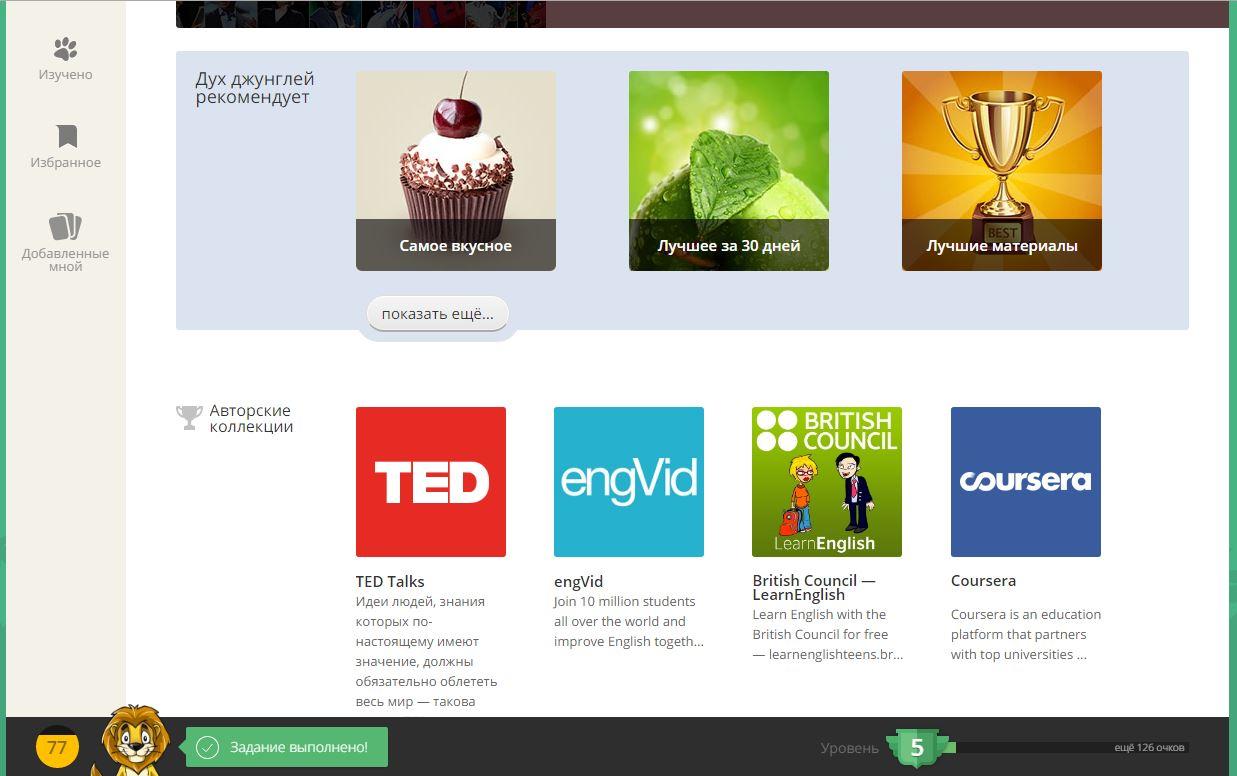Open the Лучшее за 30 дней collection

(729, 170)
